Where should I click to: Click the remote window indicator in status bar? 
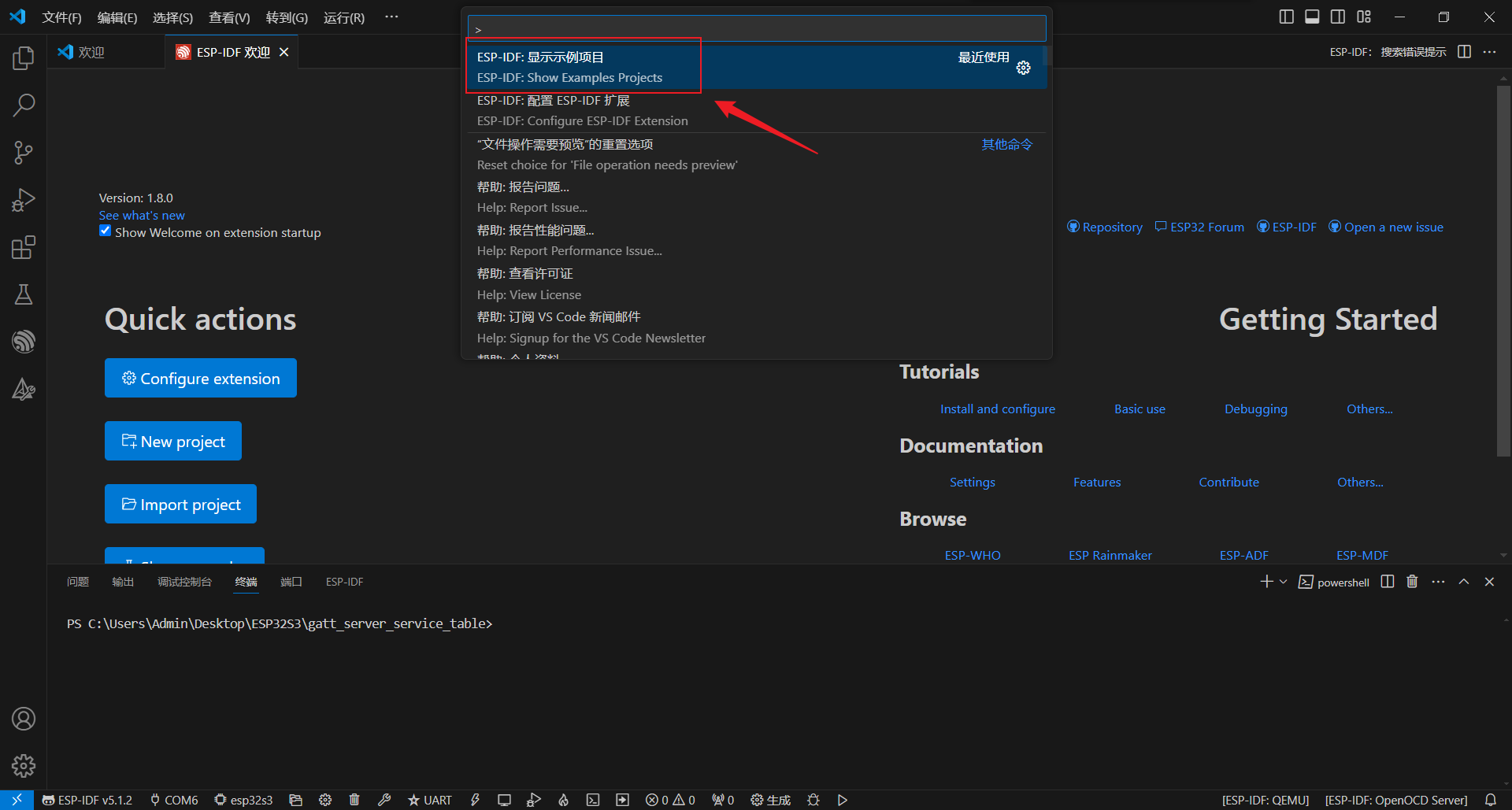17,800
